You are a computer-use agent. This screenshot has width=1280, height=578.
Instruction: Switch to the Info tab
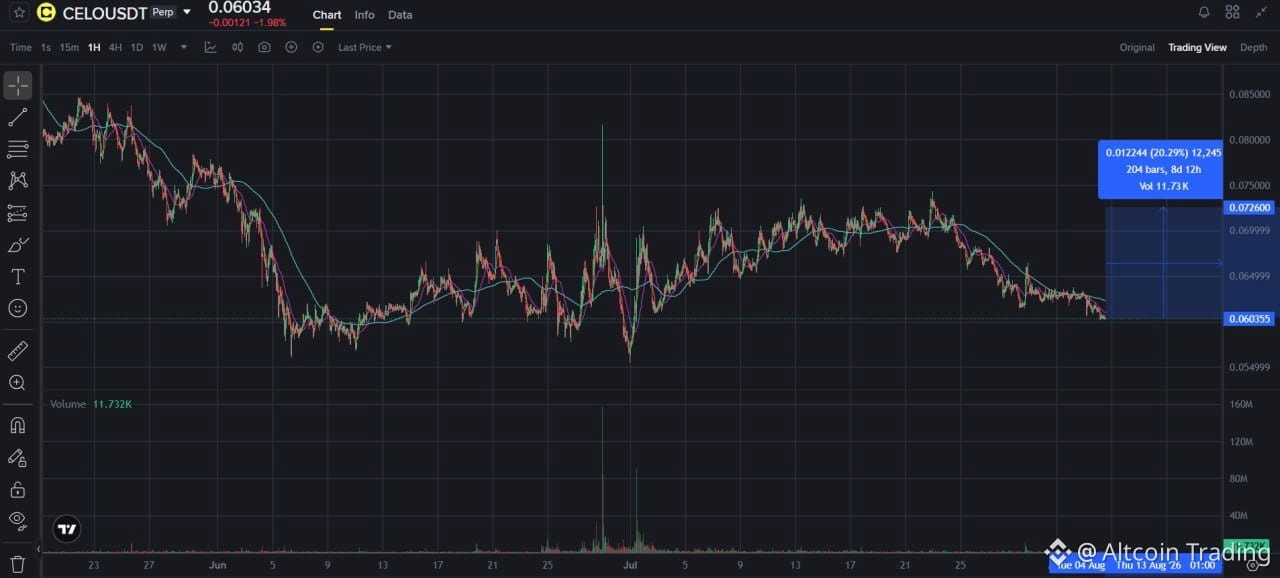coord(364,15)
